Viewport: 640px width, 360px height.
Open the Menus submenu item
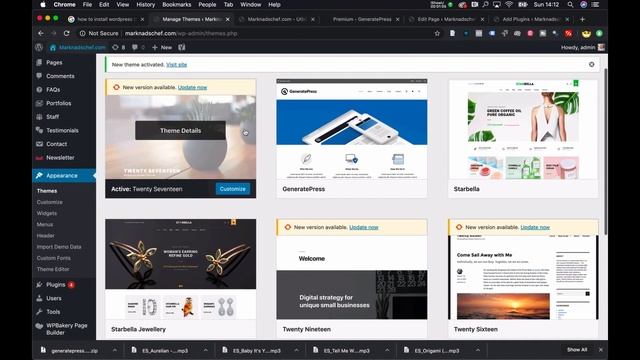[x=45, y=224]
